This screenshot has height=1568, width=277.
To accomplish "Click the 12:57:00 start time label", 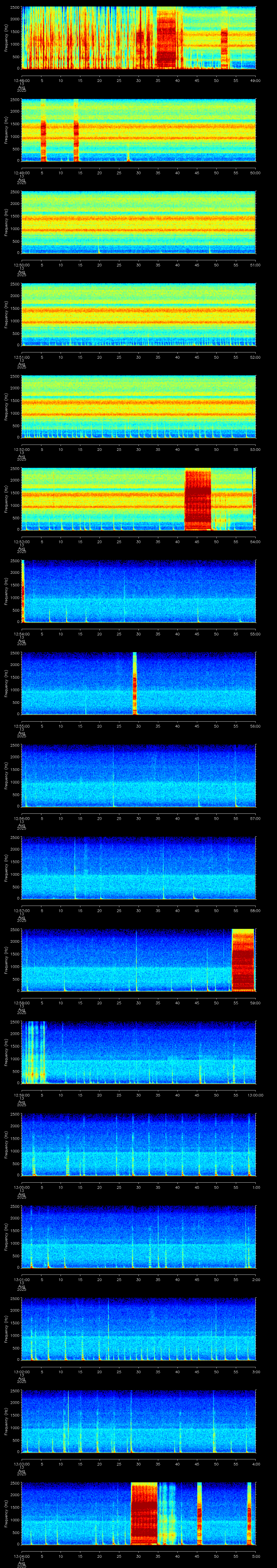I will click(22, 910).
